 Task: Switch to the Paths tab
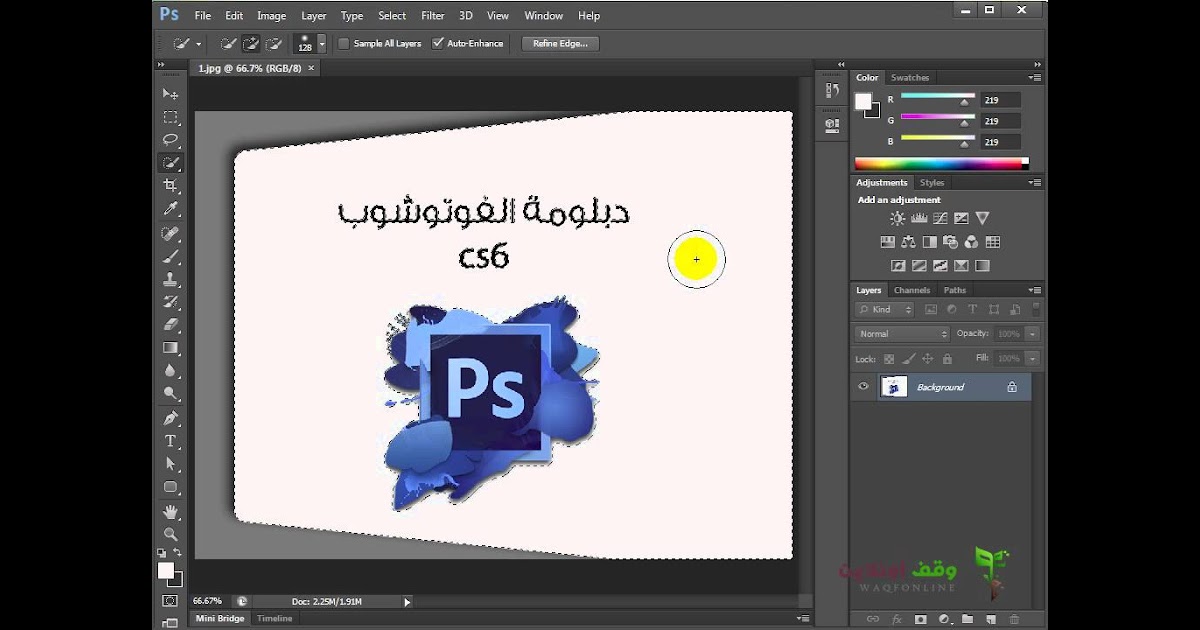pyautogui.click(x=955, y=290)
